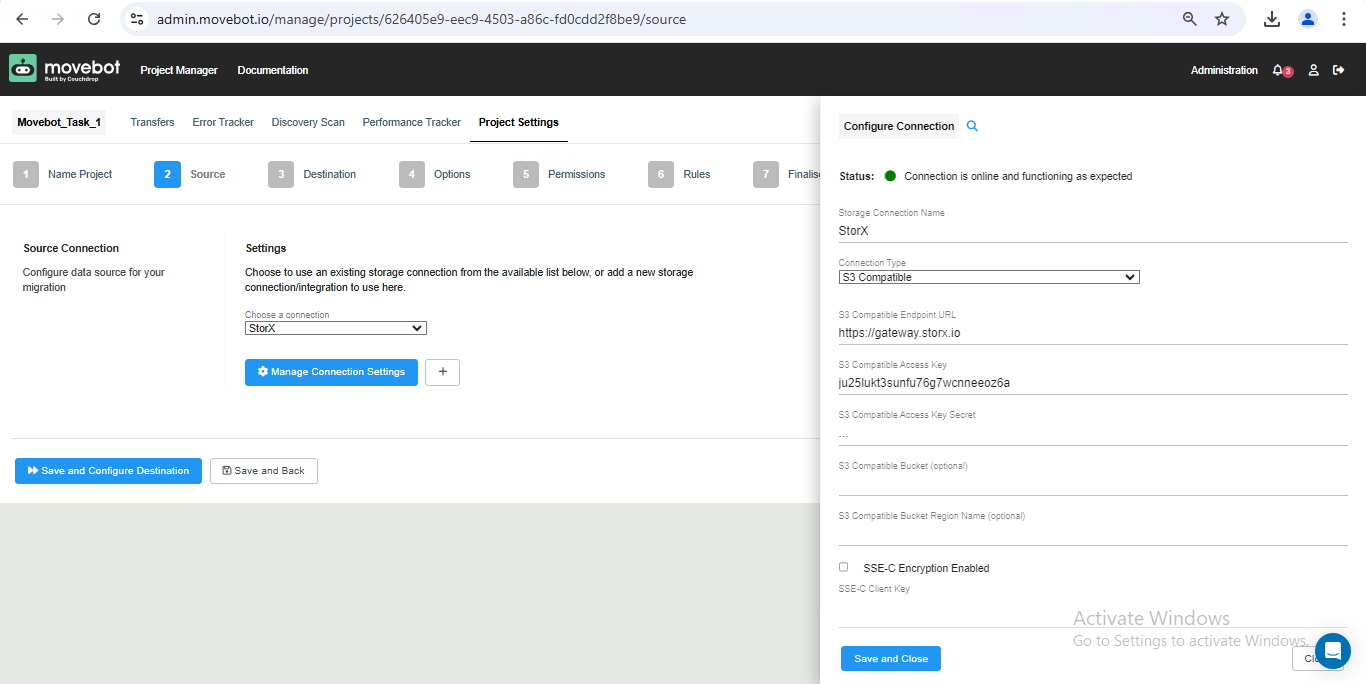Click step 1 Name Project number badge
1366x684 pixels.
[26, 174]
